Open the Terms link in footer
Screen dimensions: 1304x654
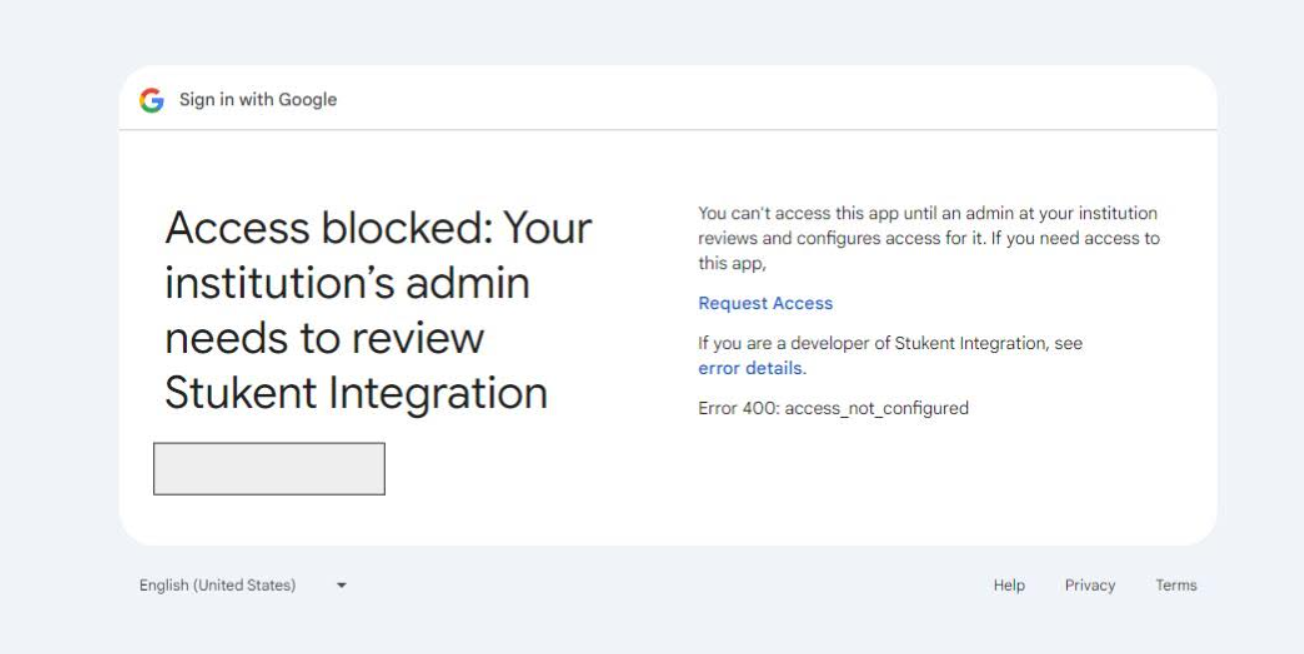[x=1176, y=585]
